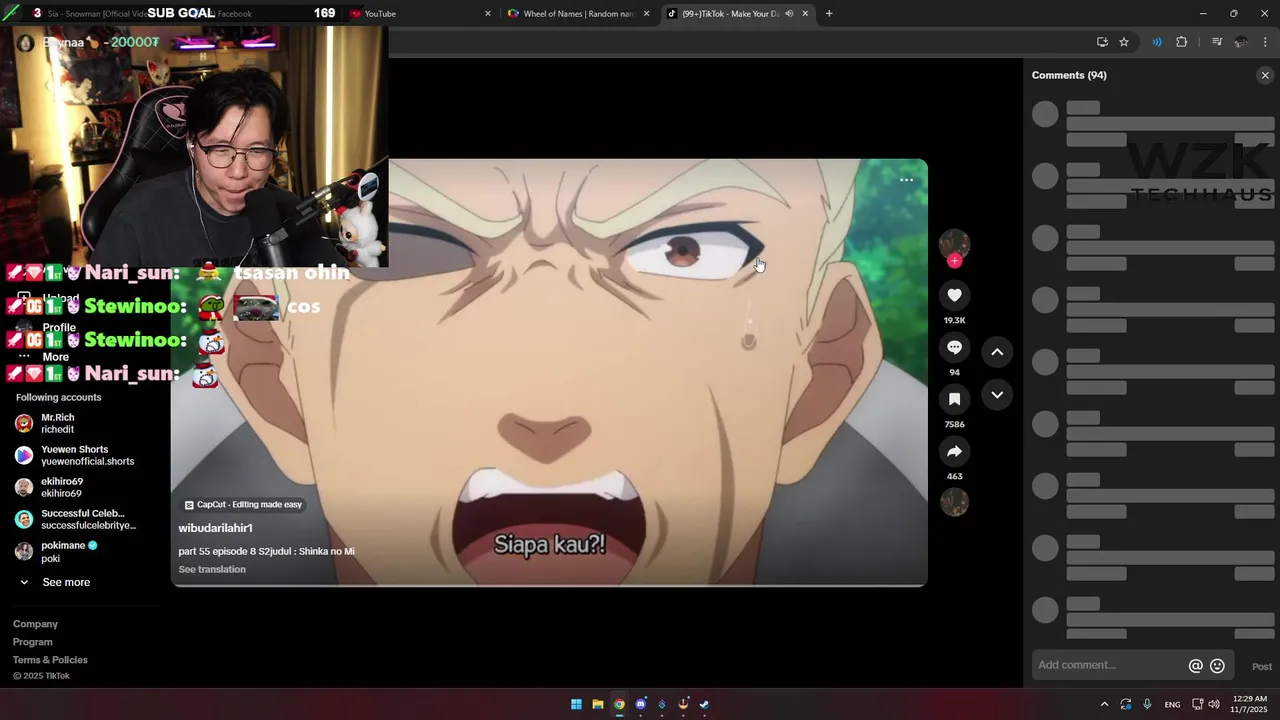This screenshot has height=720, width=1280.
Task: Go to the next video with down arrow
Action: point(997,395)
